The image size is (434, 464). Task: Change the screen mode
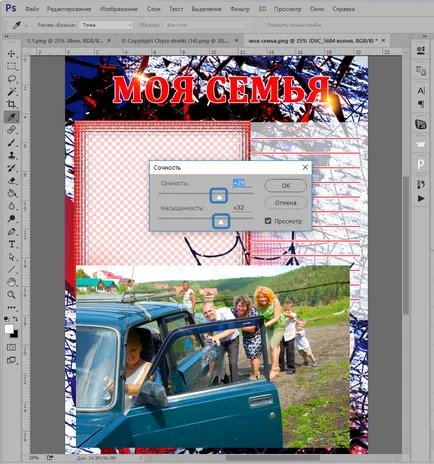11,360
